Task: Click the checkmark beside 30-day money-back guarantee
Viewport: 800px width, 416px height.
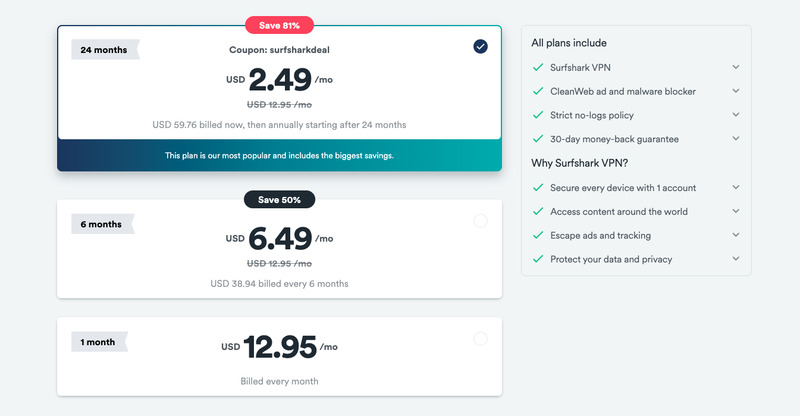Action: (538, 139)
